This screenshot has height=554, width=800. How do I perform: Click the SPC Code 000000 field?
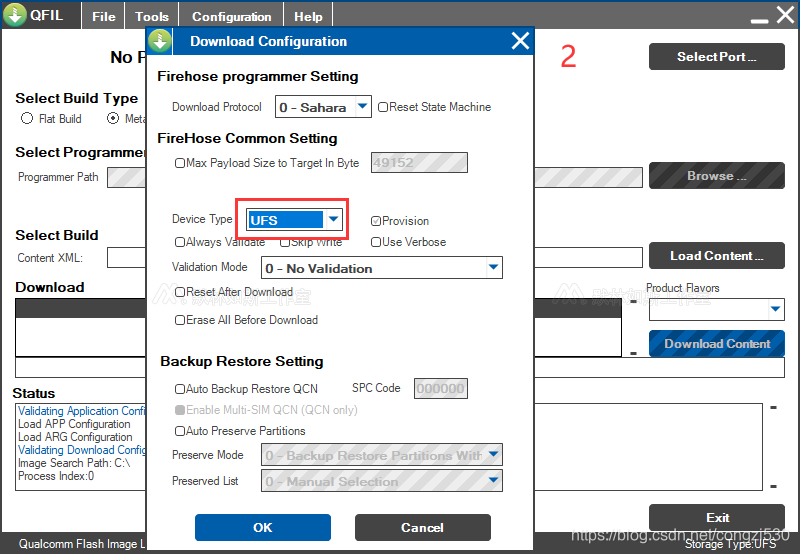pyautogui.click(x=440, y=389)
